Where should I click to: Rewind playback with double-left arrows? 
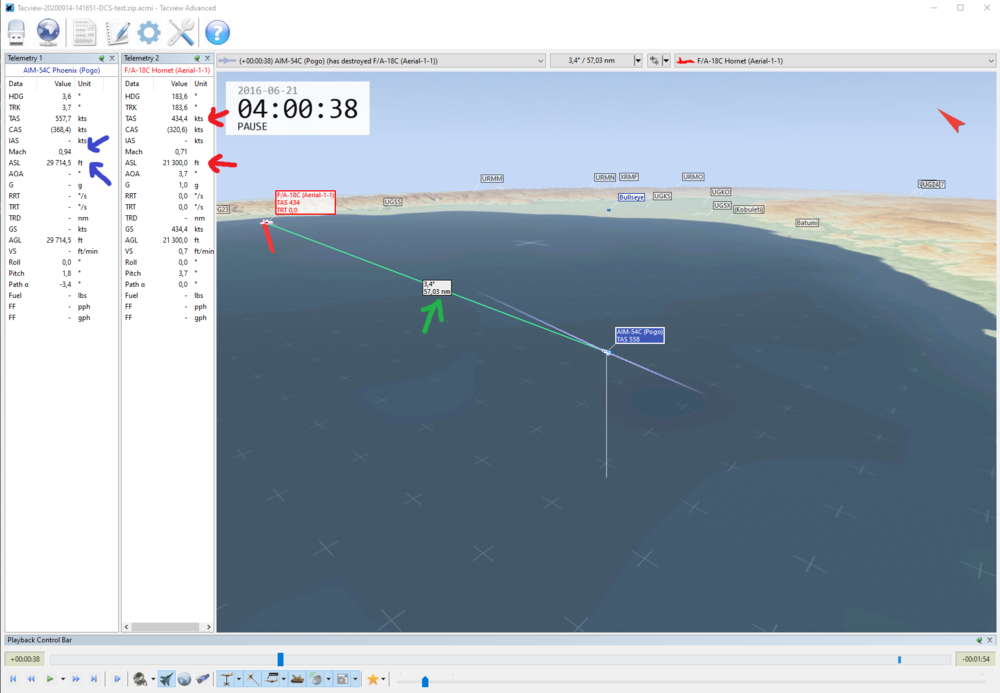tap(31, 679)
